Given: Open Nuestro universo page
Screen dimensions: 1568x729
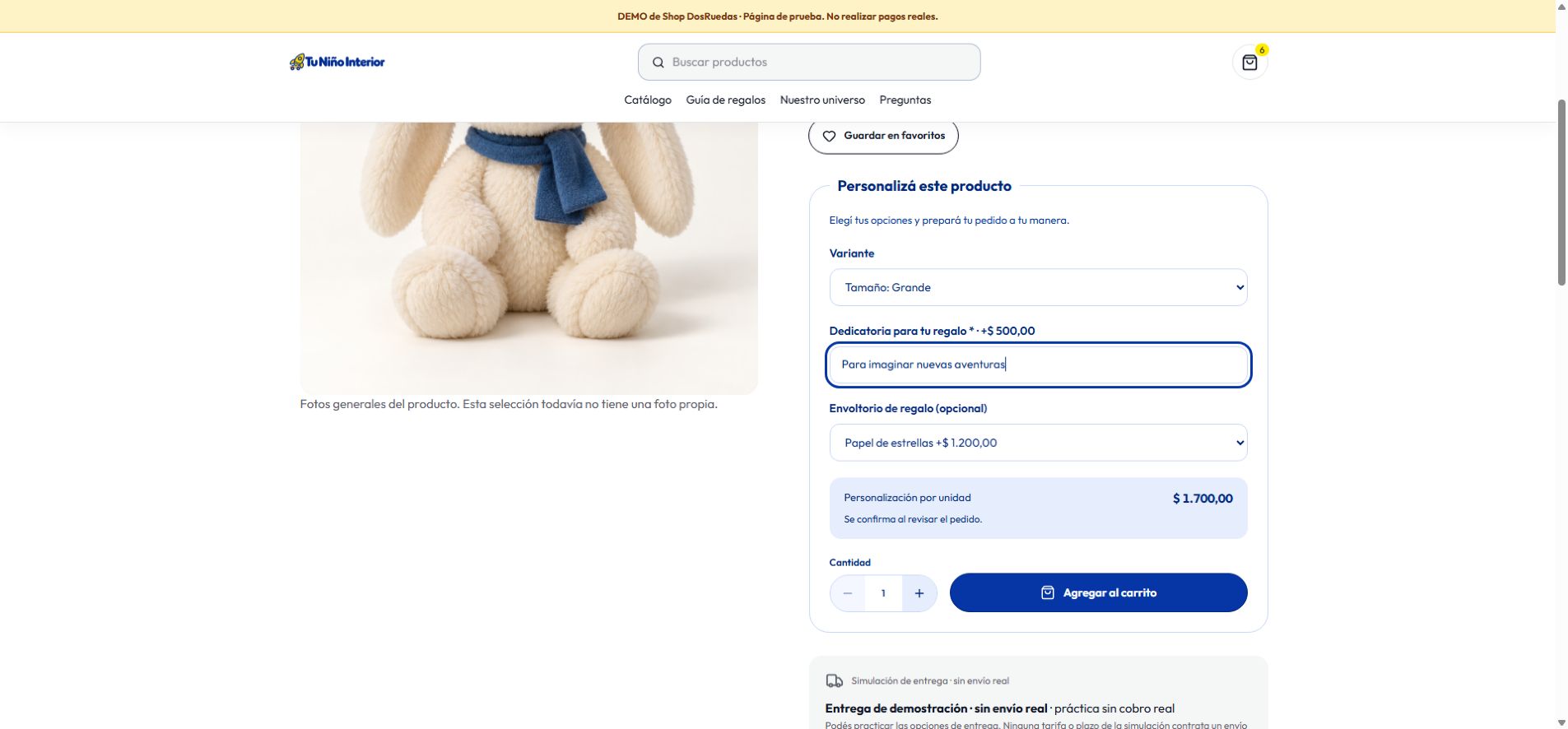Looking at the screenshot, I should (x=822, y=100).
